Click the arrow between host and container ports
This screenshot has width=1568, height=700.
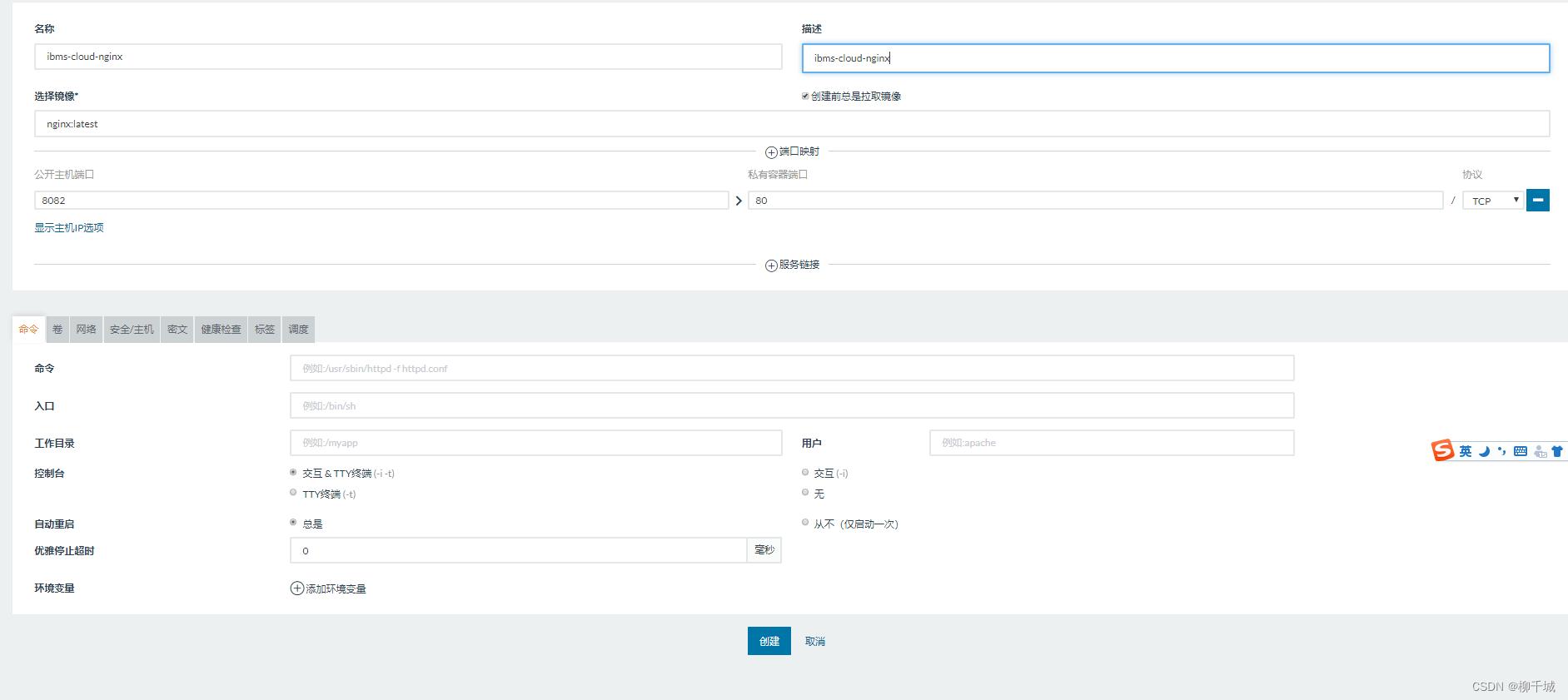[x=739, y=201]
